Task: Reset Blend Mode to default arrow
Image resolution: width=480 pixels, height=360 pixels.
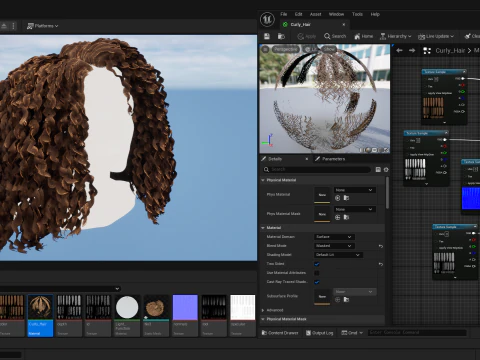Action: [381, 246]
